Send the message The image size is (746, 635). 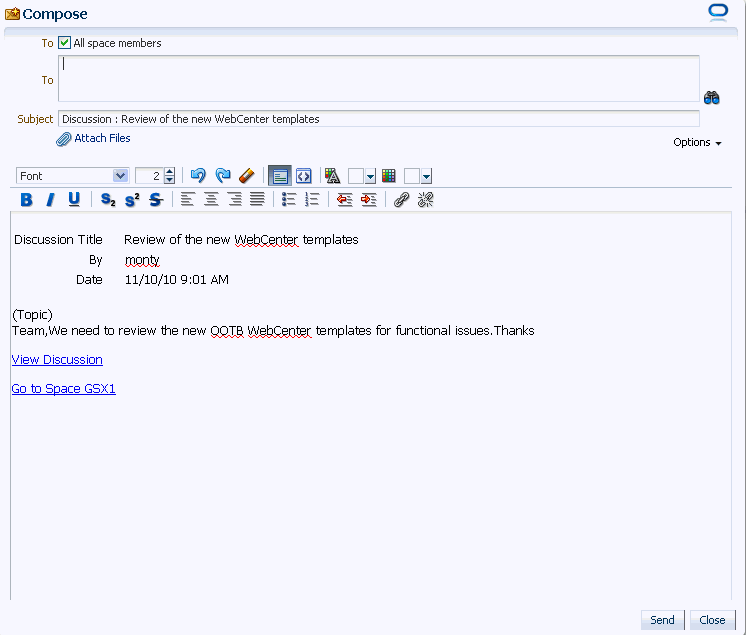click(662, 620)
